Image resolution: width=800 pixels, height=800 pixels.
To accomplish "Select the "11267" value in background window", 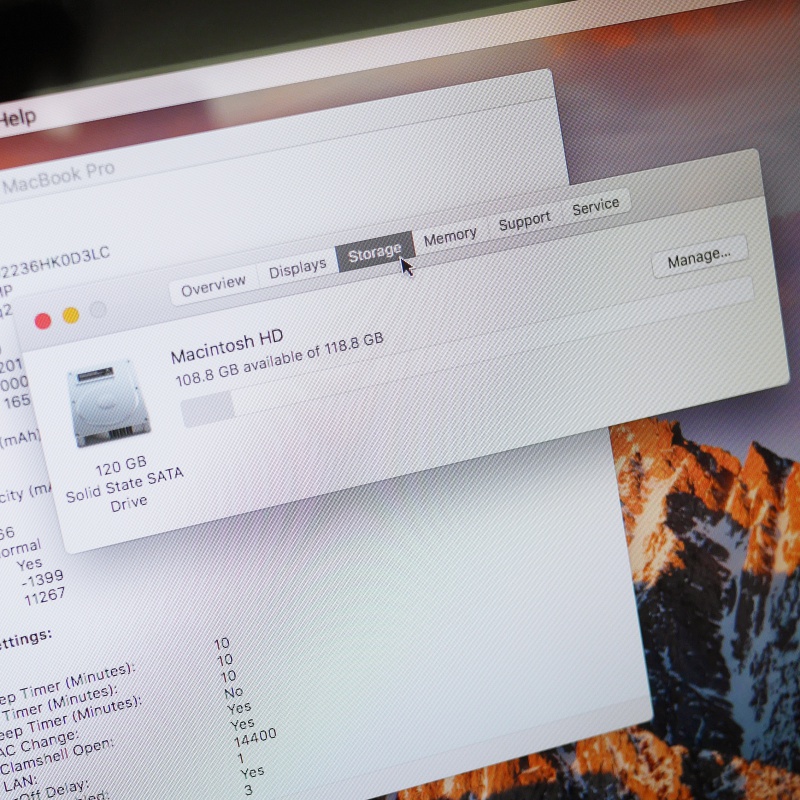I will (x=45, y=596).
